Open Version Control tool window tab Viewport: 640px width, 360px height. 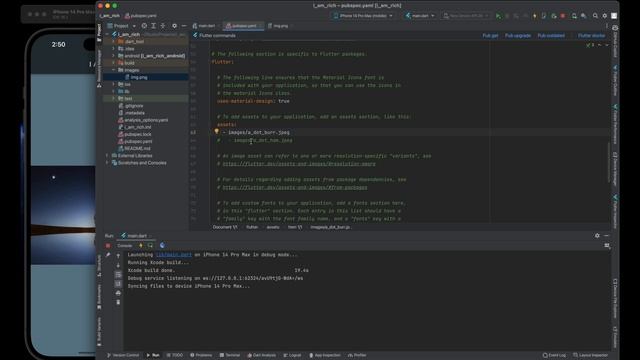click(x=123, y=355)
